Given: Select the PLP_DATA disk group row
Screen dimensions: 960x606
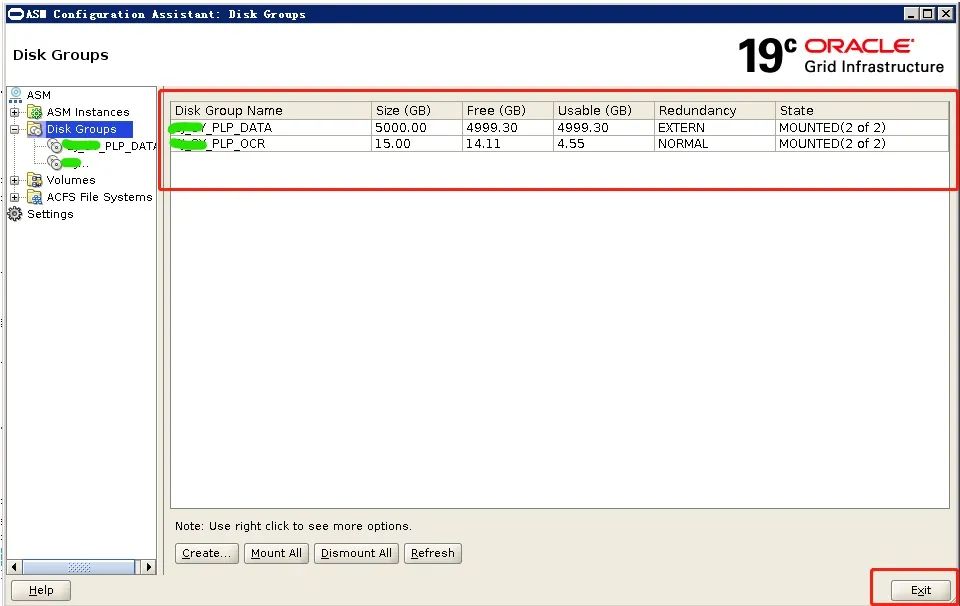Looking at the screenshot, I should click(560, 127).
